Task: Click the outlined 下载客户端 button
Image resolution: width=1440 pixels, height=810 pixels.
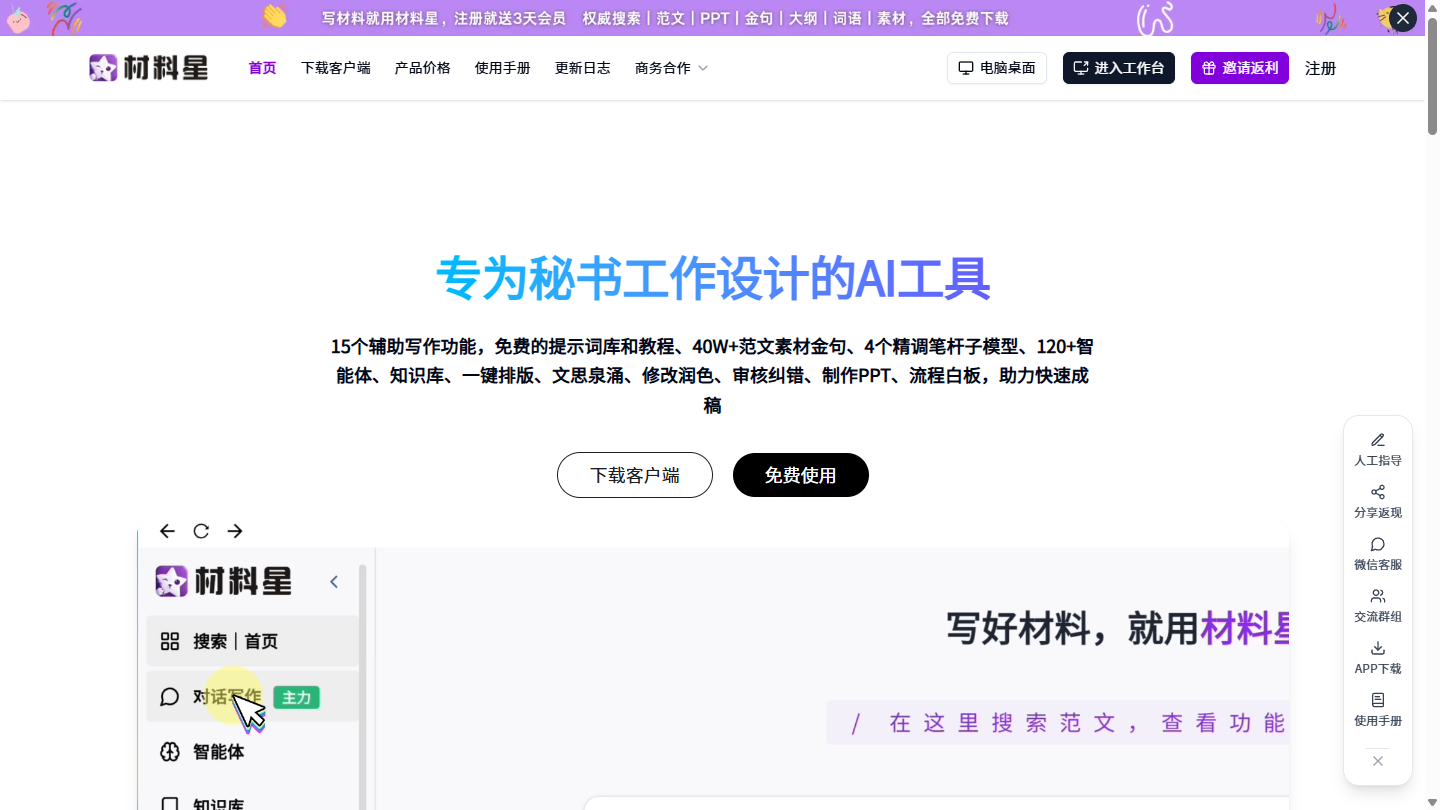Action: pos(635,475)
